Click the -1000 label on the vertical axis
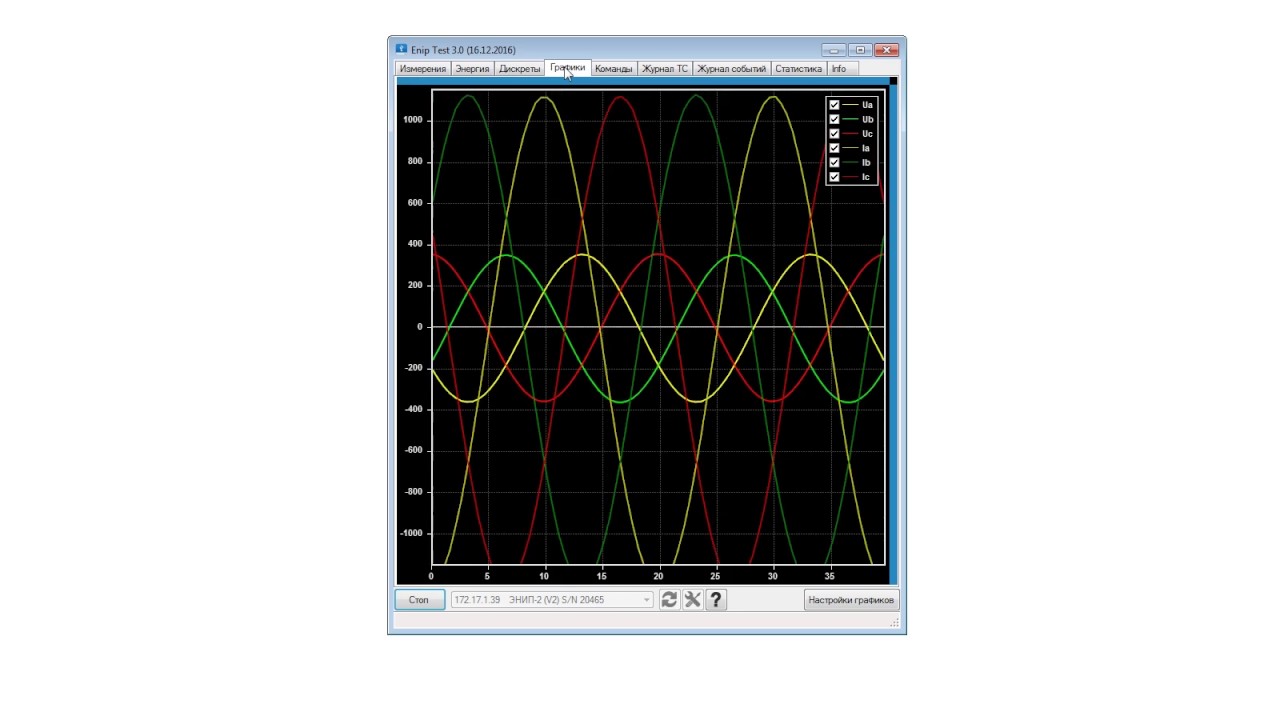1280x720 pixels. 411,533
